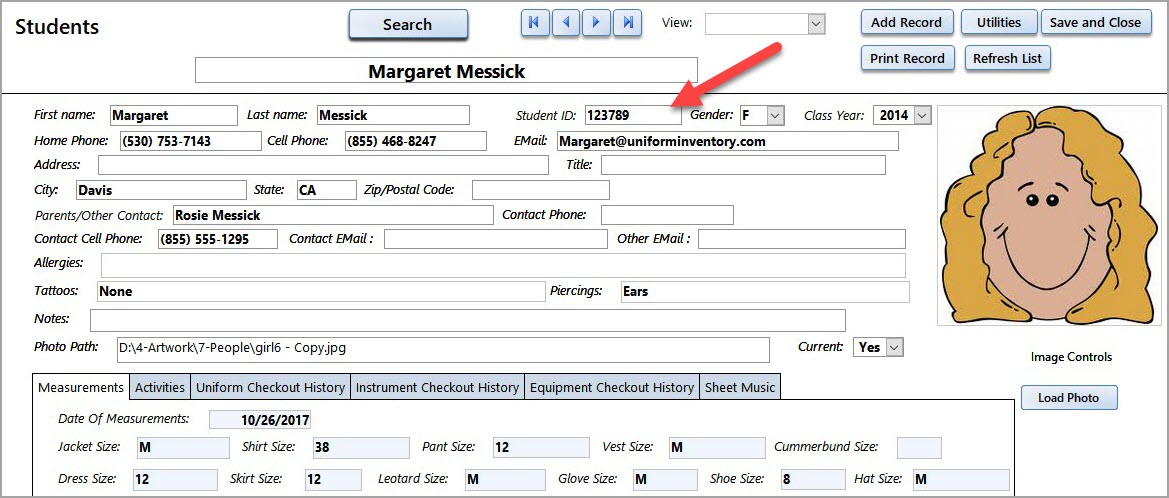Go to the previous record
Screen dimensions: 1169x498
pos(566,24)
